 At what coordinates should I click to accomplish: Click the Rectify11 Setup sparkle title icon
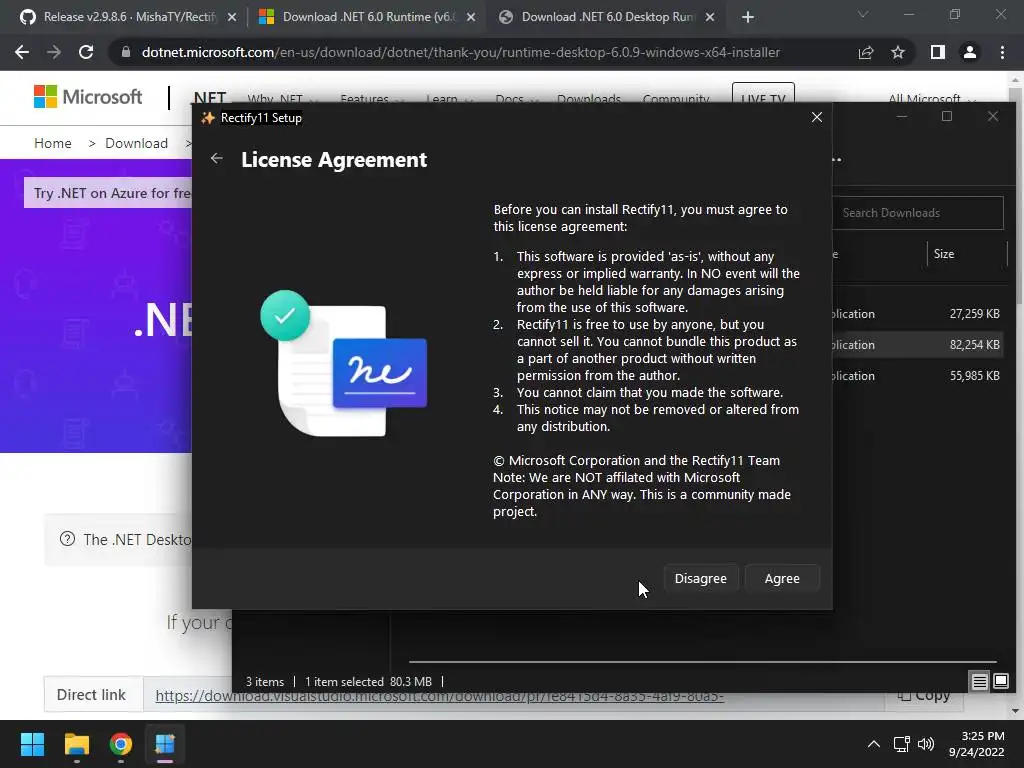208,118
